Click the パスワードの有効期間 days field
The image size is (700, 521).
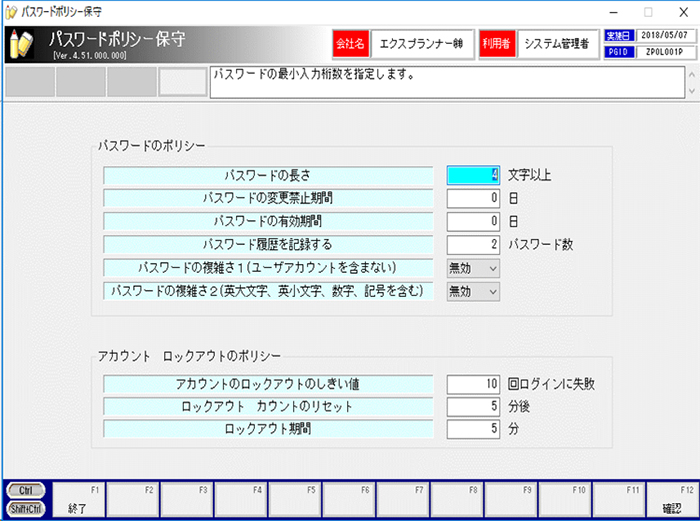[473, 221]
